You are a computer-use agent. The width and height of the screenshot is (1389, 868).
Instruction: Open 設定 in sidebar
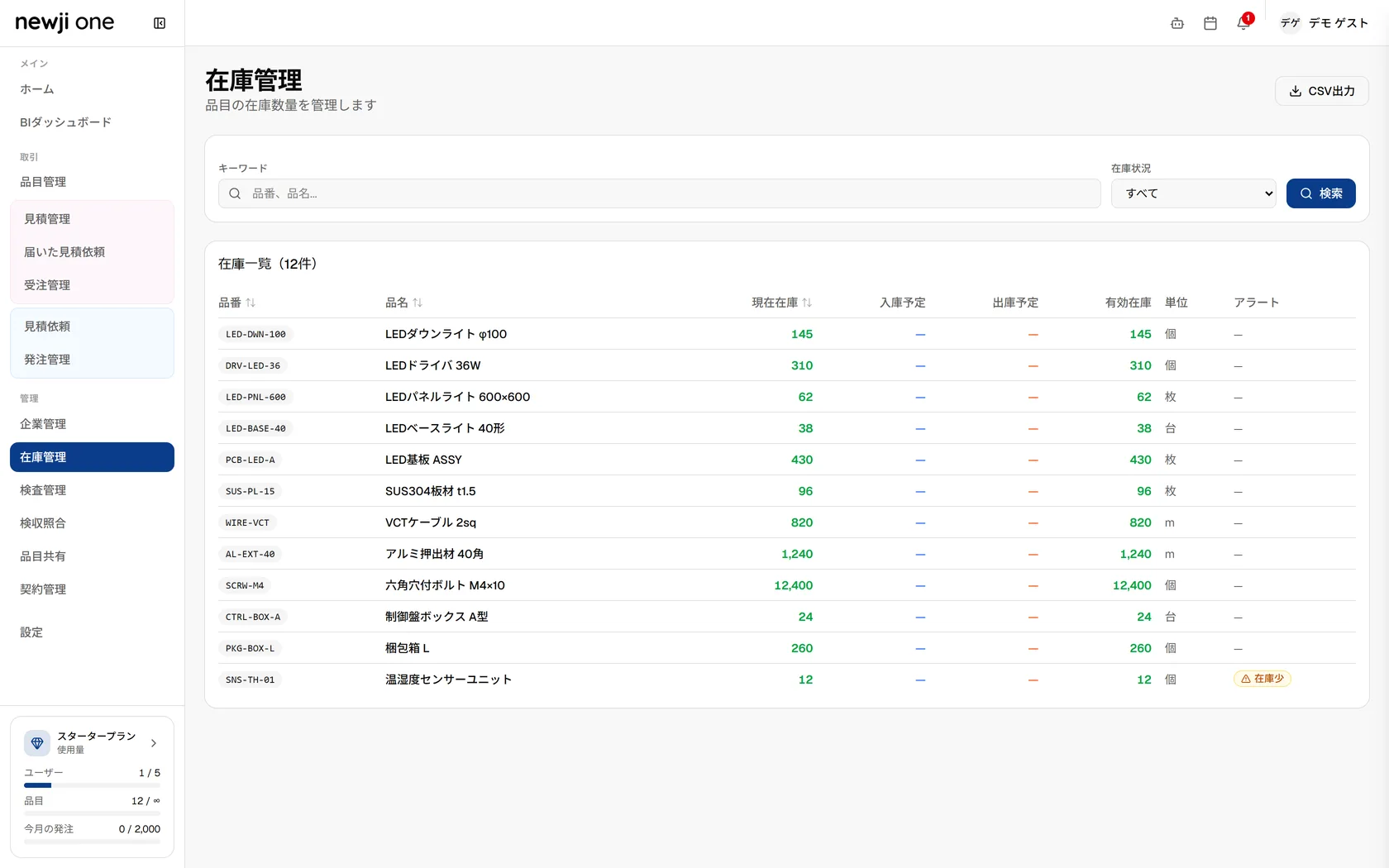click(x=92, y=632)
